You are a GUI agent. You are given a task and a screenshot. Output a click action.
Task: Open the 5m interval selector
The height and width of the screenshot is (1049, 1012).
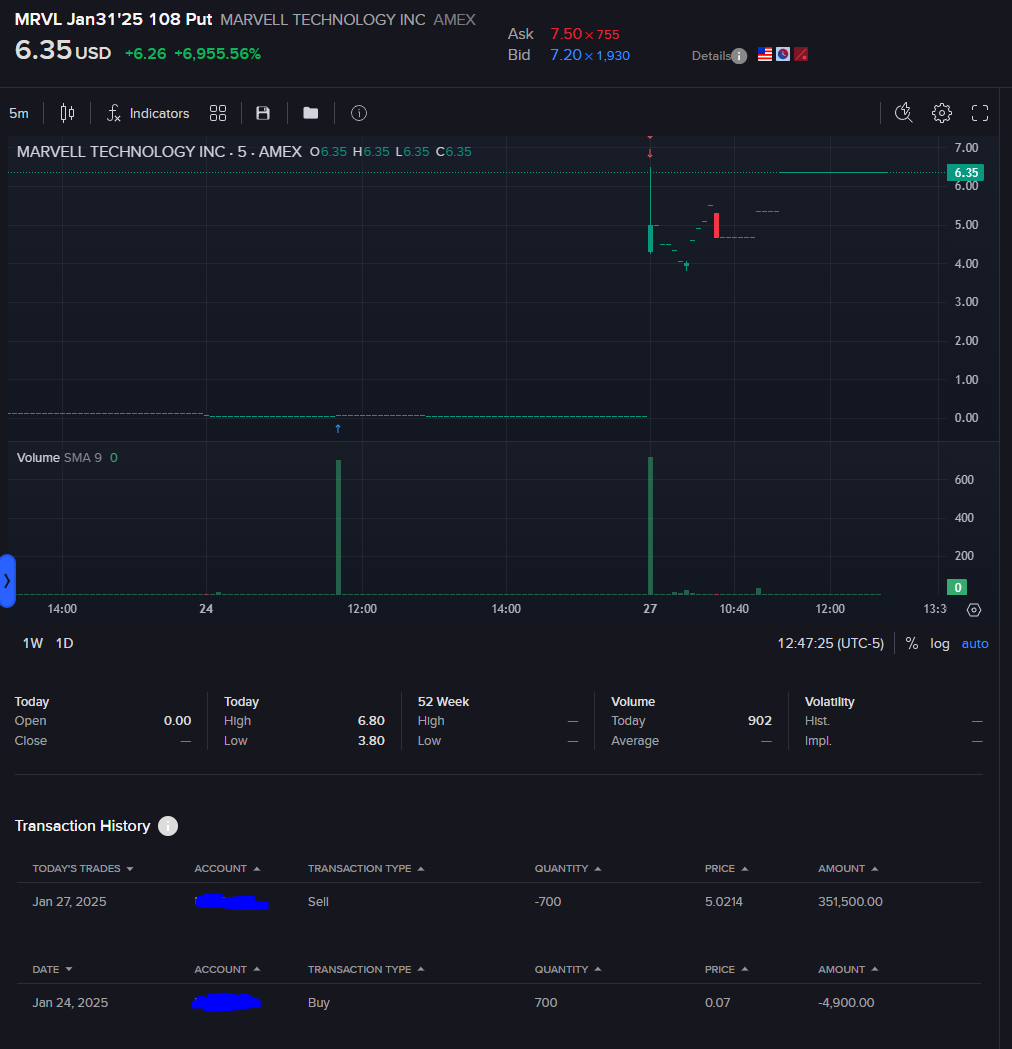click(x=19, y=113)
